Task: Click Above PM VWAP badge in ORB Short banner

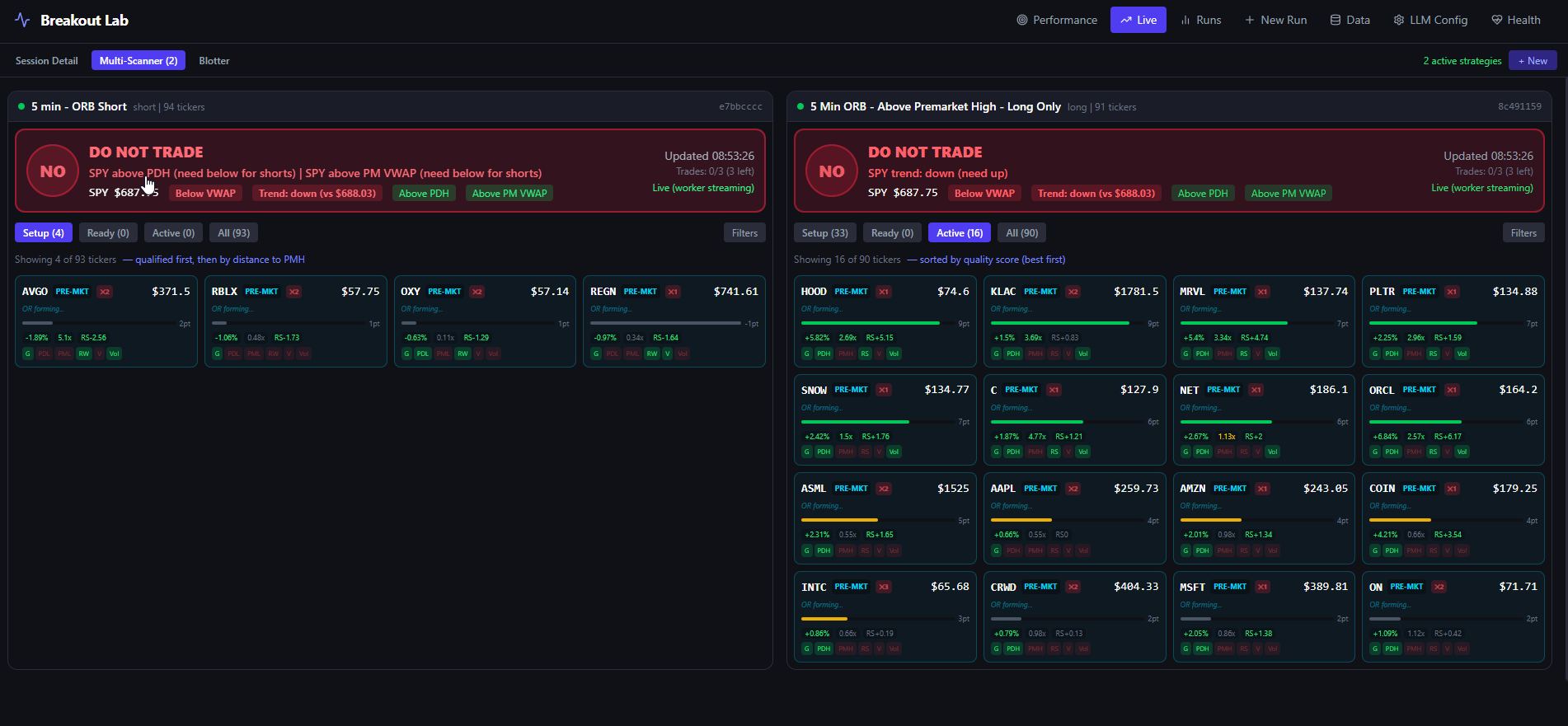Action: (x=509, y=194)
